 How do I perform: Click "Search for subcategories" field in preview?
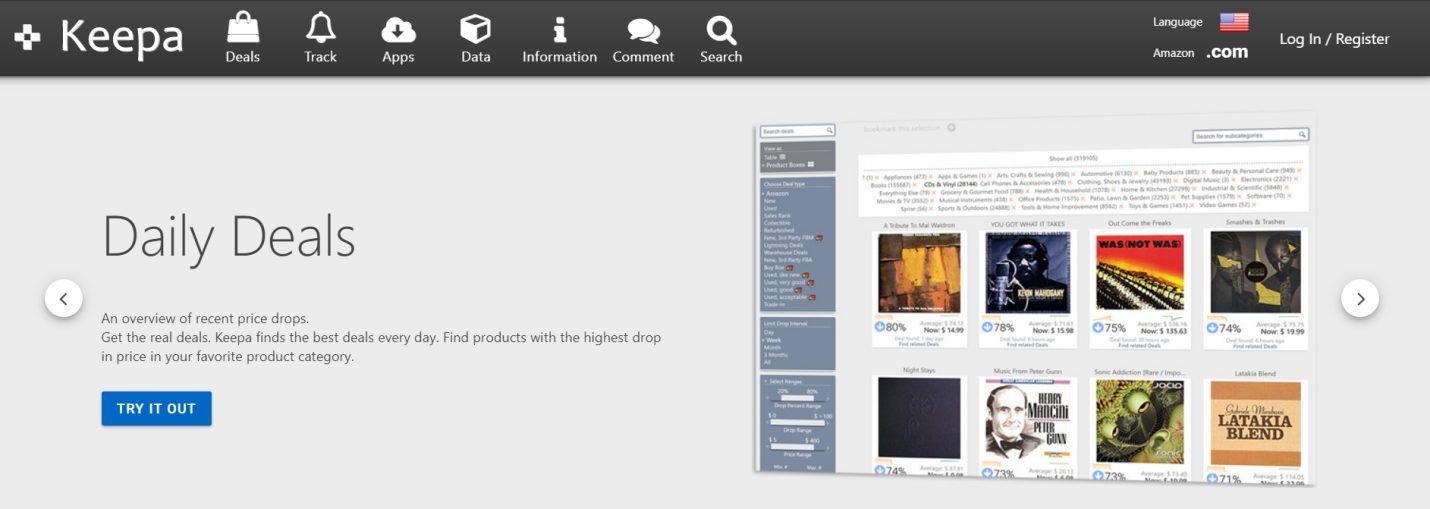pyautogui.click(x=1250, y=135)
